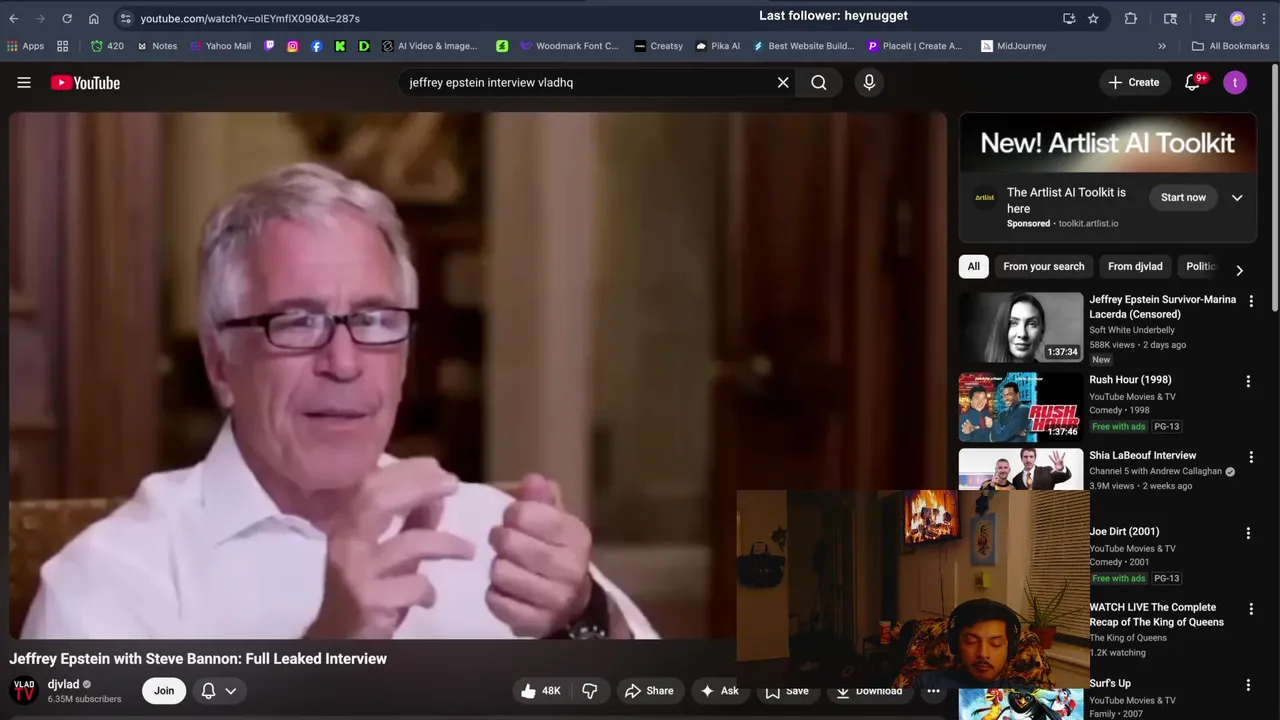Open the Notes bookmark

[157, 46]
